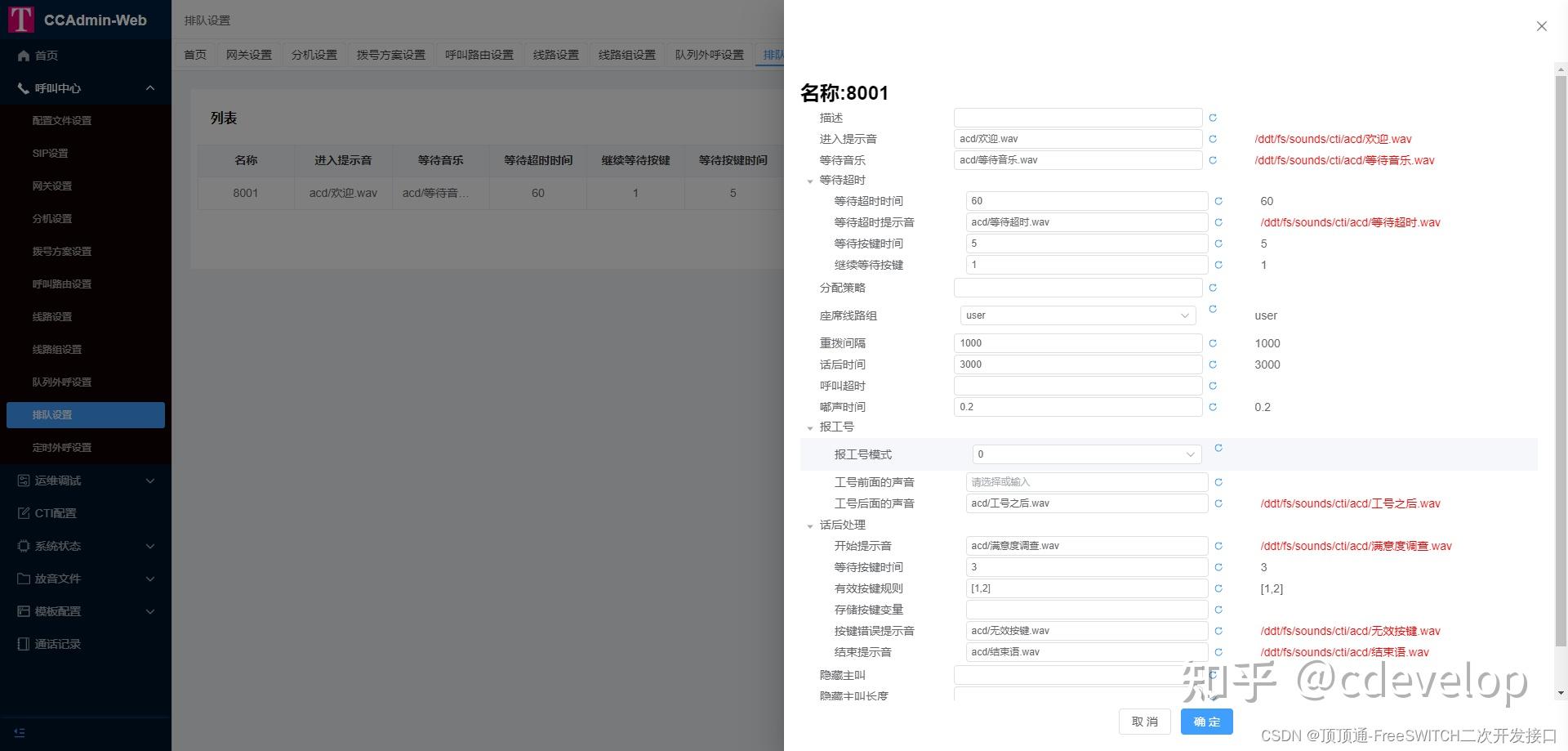The width and height of the screenshot is (1568, 751).
Task: Open 放音文件 folder icon
Action: tap(23, 579)
